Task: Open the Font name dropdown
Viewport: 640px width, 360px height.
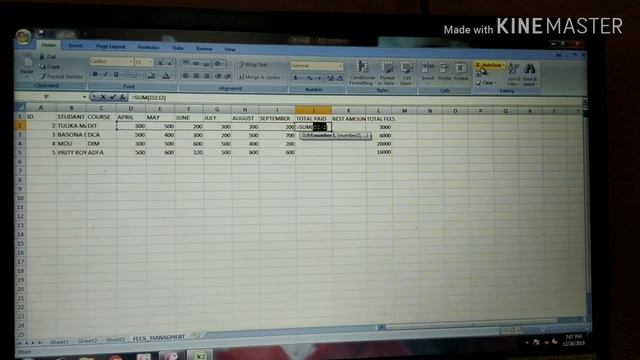Action: 131,62
